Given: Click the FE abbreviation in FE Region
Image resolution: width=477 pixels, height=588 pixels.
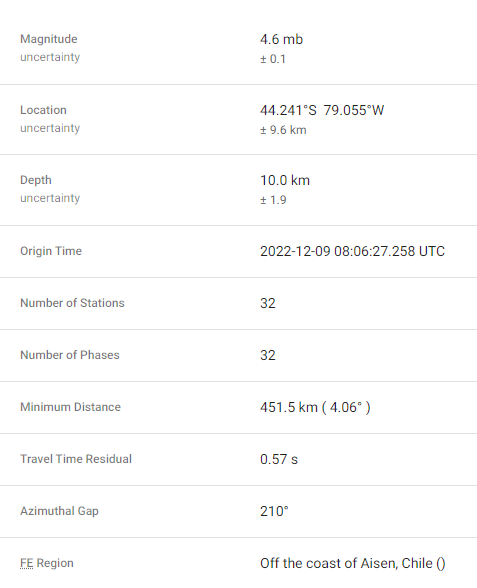Looking at the screenshot, I should point(27,563).
